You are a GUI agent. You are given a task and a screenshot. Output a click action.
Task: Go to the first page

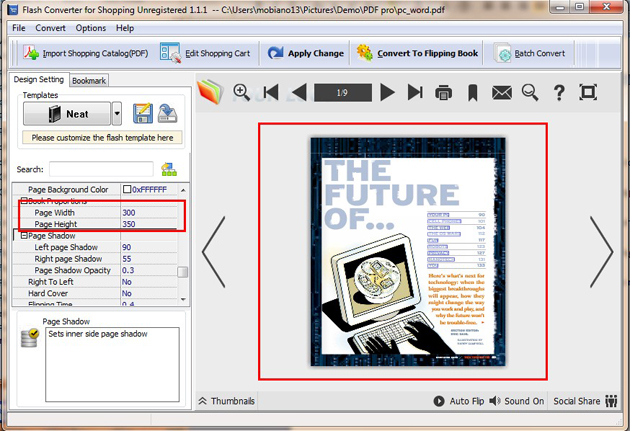[x=271, y=92]
